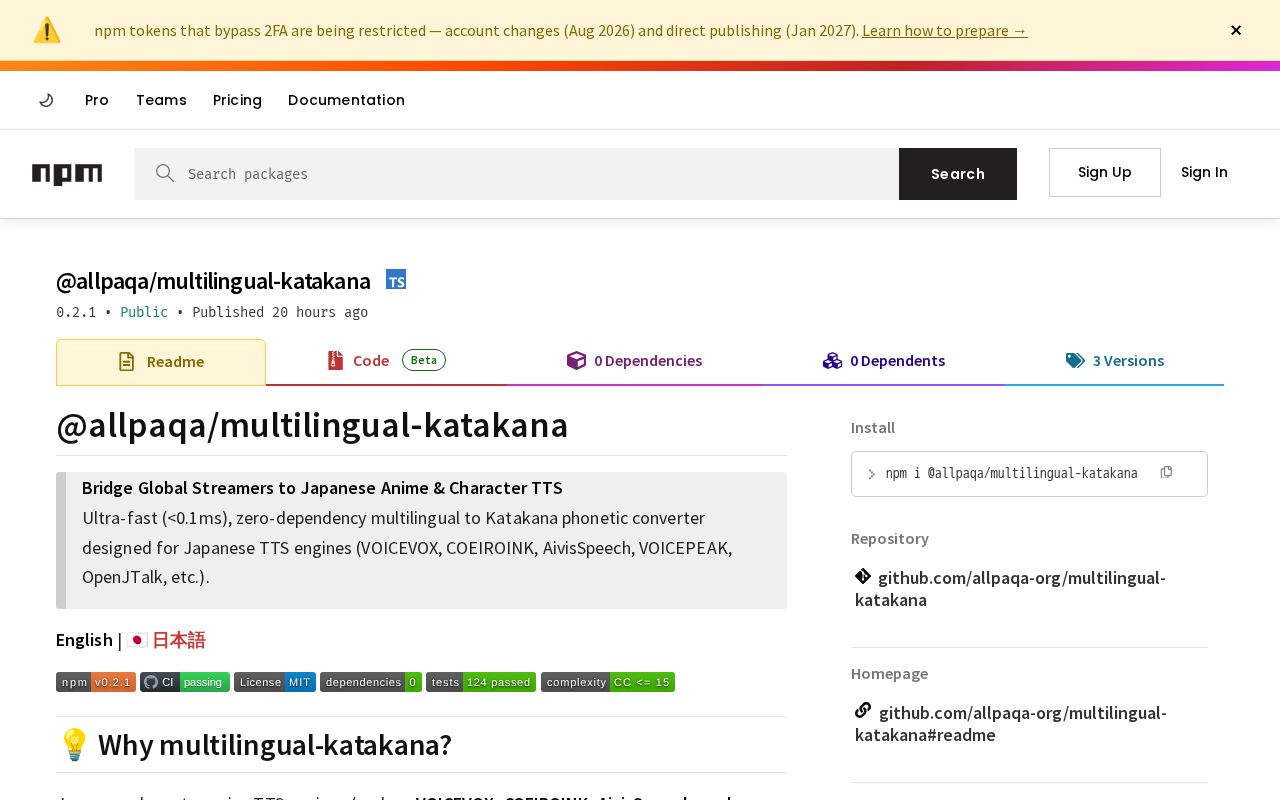Screen dimensions: 1280x800
Task: Click the CI passing badge
Action: (185, 682)
